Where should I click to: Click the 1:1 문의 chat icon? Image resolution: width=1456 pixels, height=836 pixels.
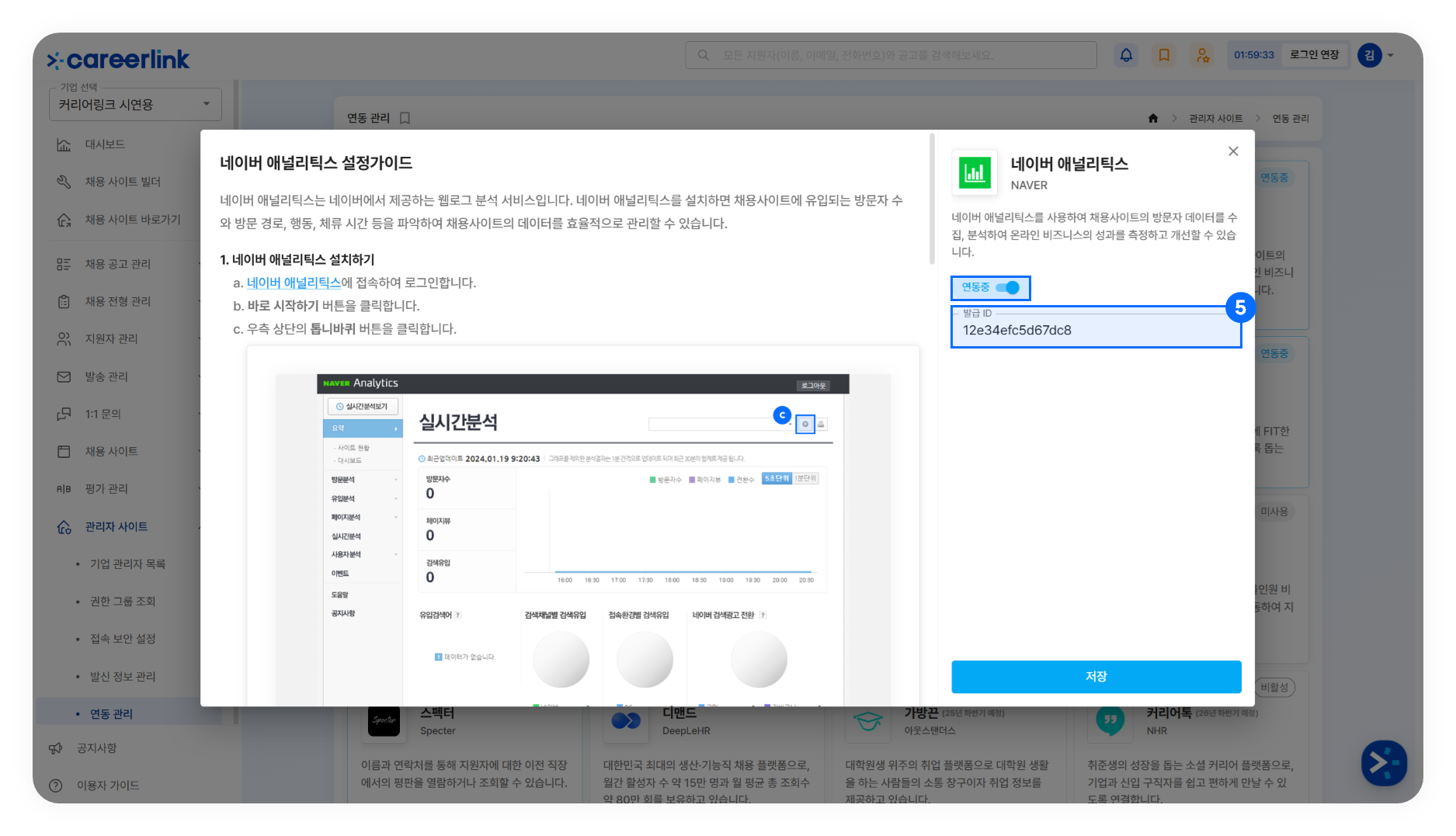64,414
